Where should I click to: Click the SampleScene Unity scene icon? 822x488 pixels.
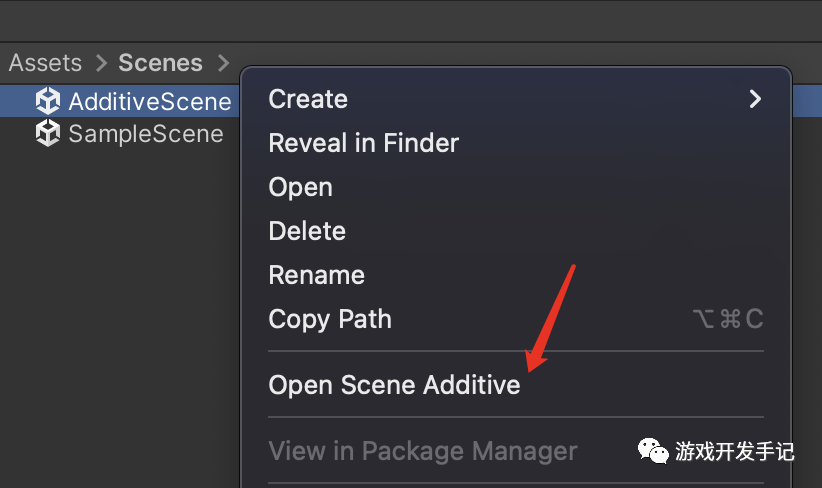click(47, 134)
